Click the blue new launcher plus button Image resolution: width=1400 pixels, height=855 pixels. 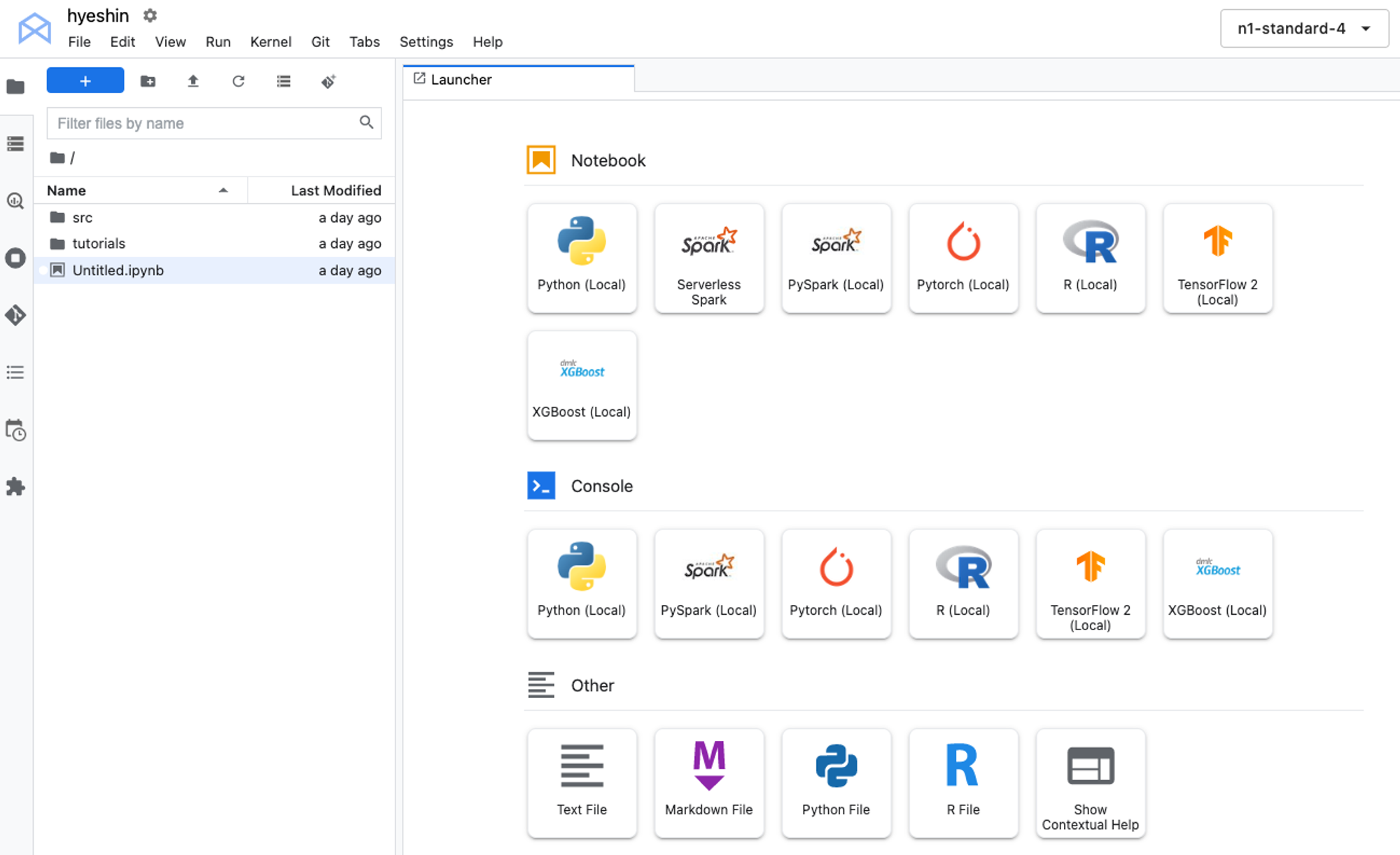tap(85, 81)
